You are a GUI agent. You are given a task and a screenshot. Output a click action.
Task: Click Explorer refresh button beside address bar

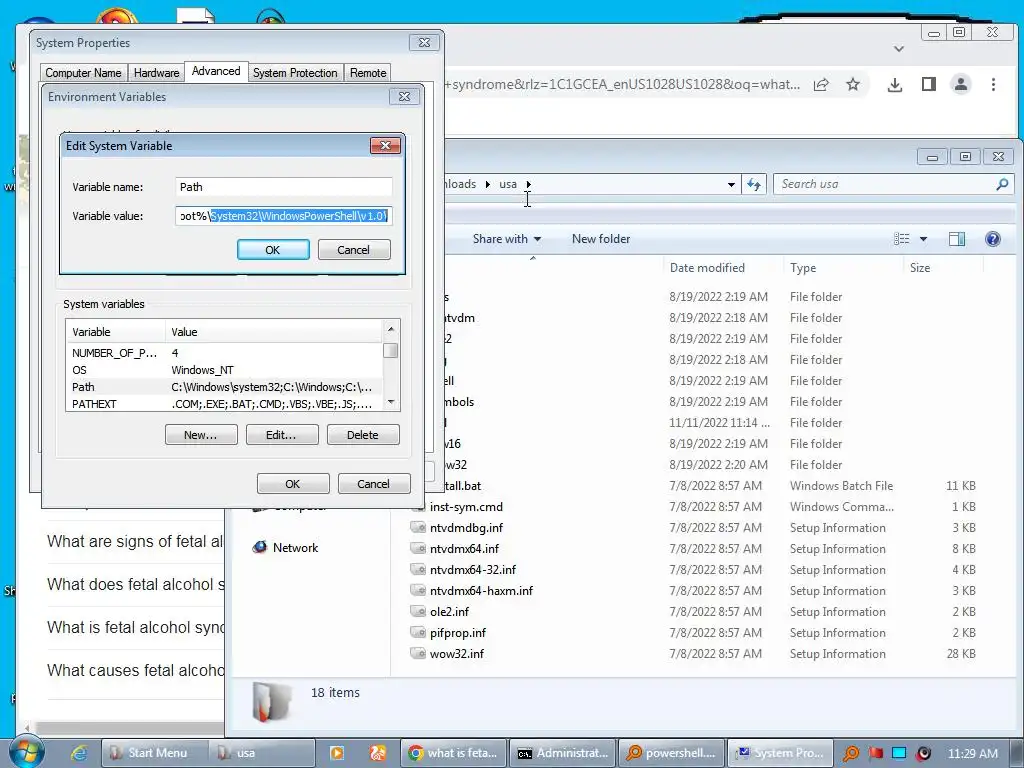pos(754,185)
